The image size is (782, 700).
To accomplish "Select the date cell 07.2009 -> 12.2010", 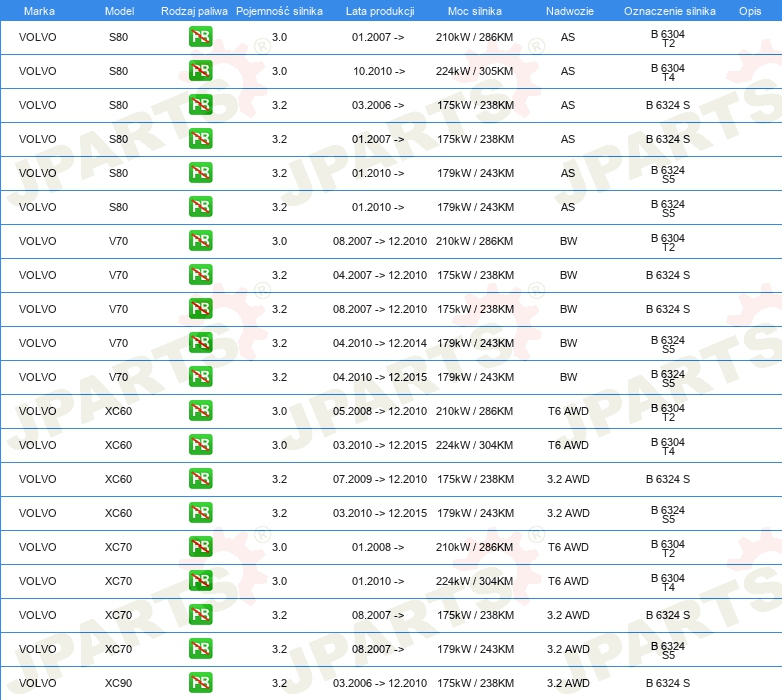I will pos(380,479).
